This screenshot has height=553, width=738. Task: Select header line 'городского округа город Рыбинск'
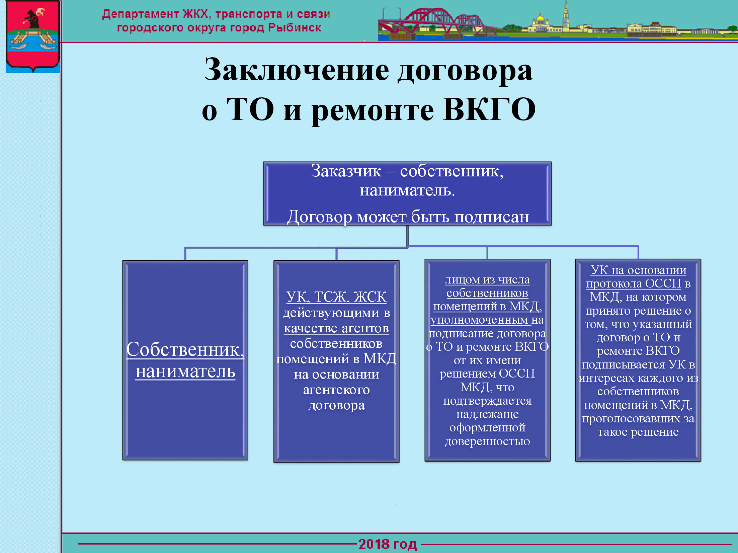tap(219, 27)
